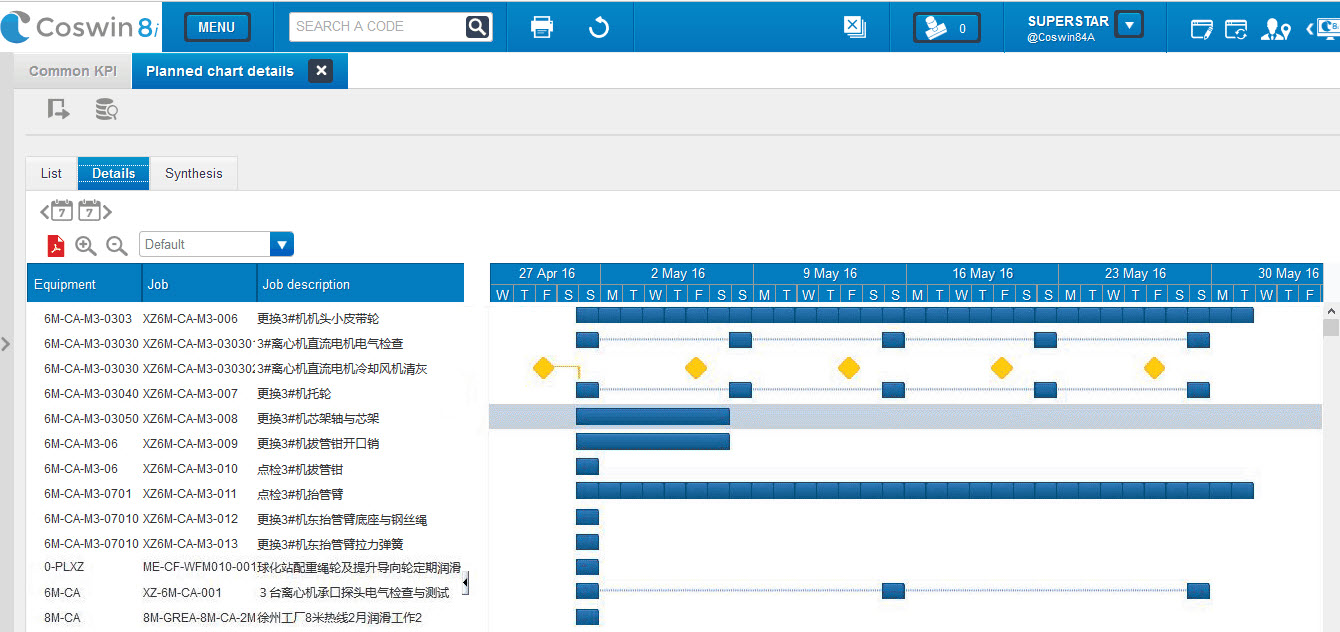1340x632 pixels.
Task: Select row XZ6M-CA-M3-009
Action: 190,444
